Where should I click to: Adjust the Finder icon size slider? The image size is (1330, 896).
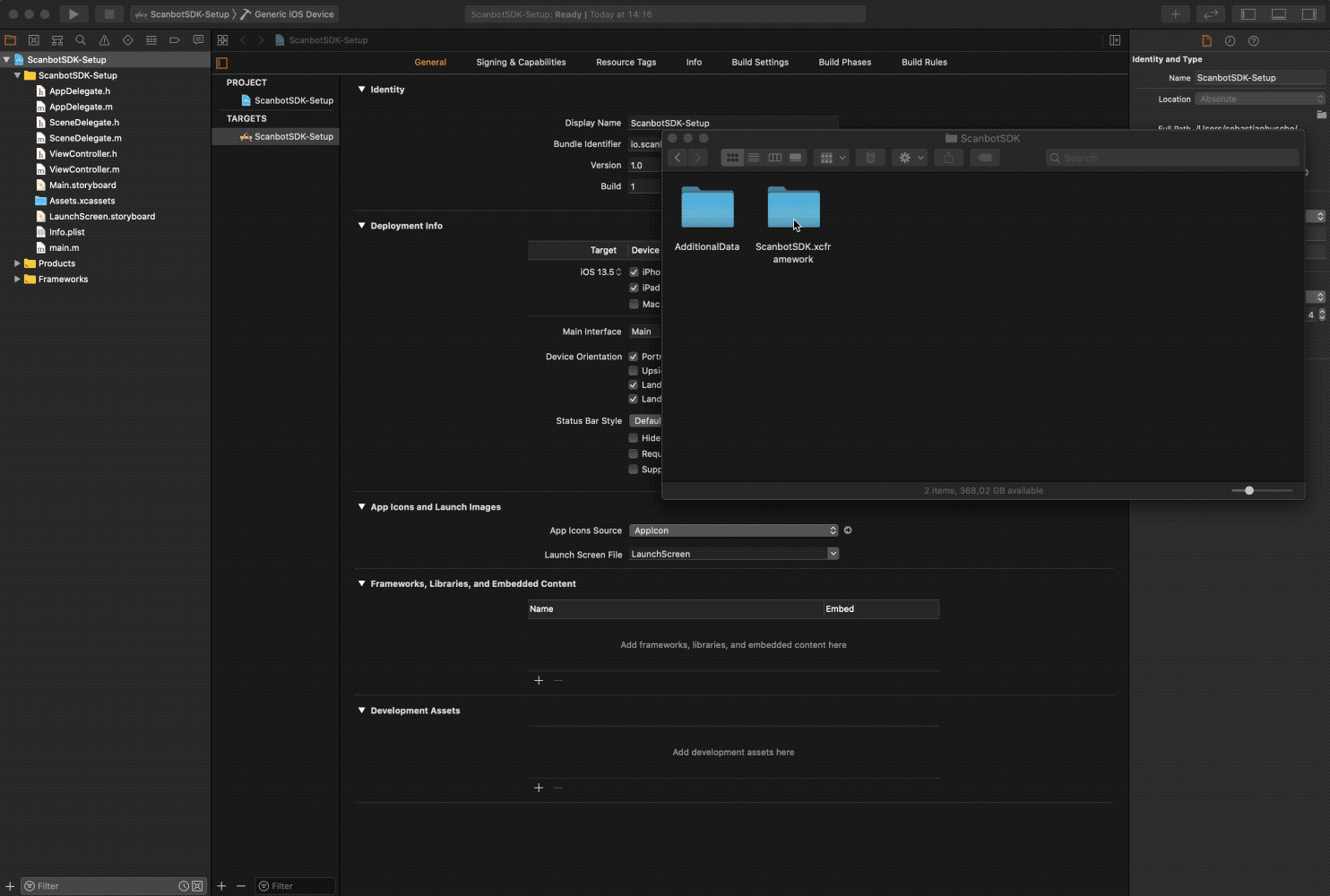tap(1248, 490)
